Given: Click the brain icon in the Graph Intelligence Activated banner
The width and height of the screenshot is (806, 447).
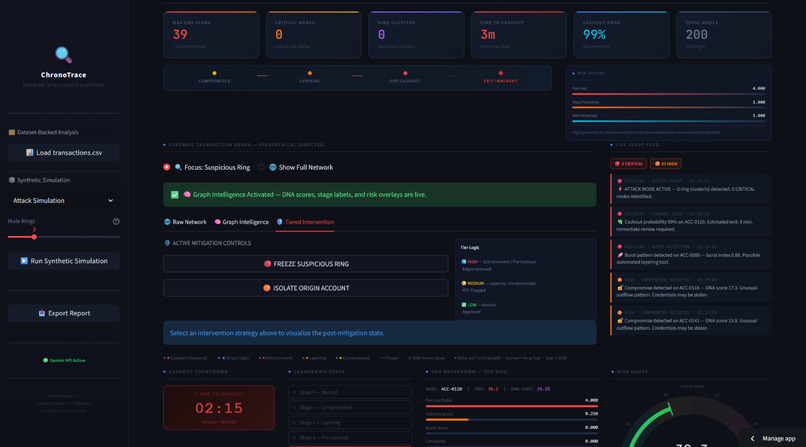Looking at the screenshot, I should pyautogui.click(x=187, y=195).
